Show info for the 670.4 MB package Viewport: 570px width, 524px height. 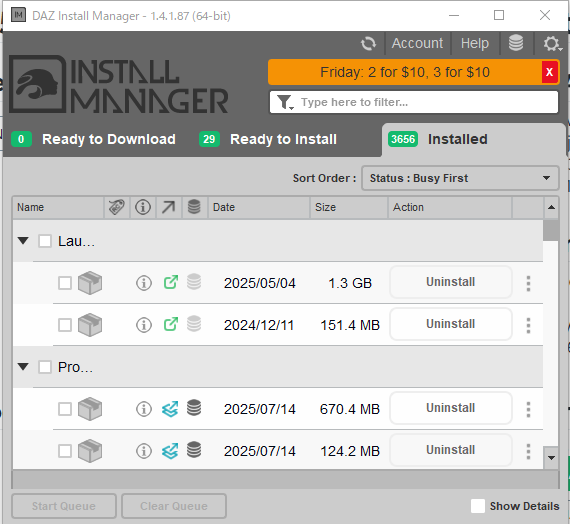click(144, 409)
